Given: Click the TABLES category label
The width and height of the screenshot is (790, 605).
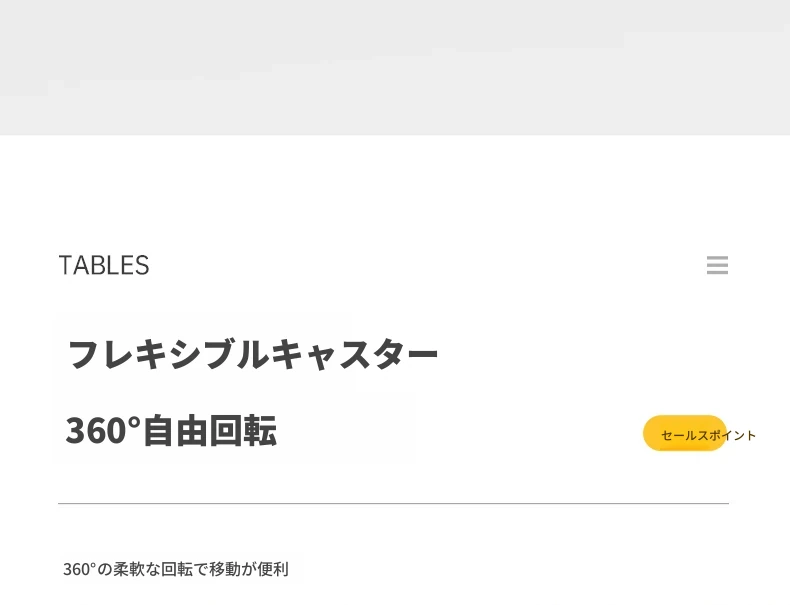Looking at the screenshot, I should [x=104, y=265].
